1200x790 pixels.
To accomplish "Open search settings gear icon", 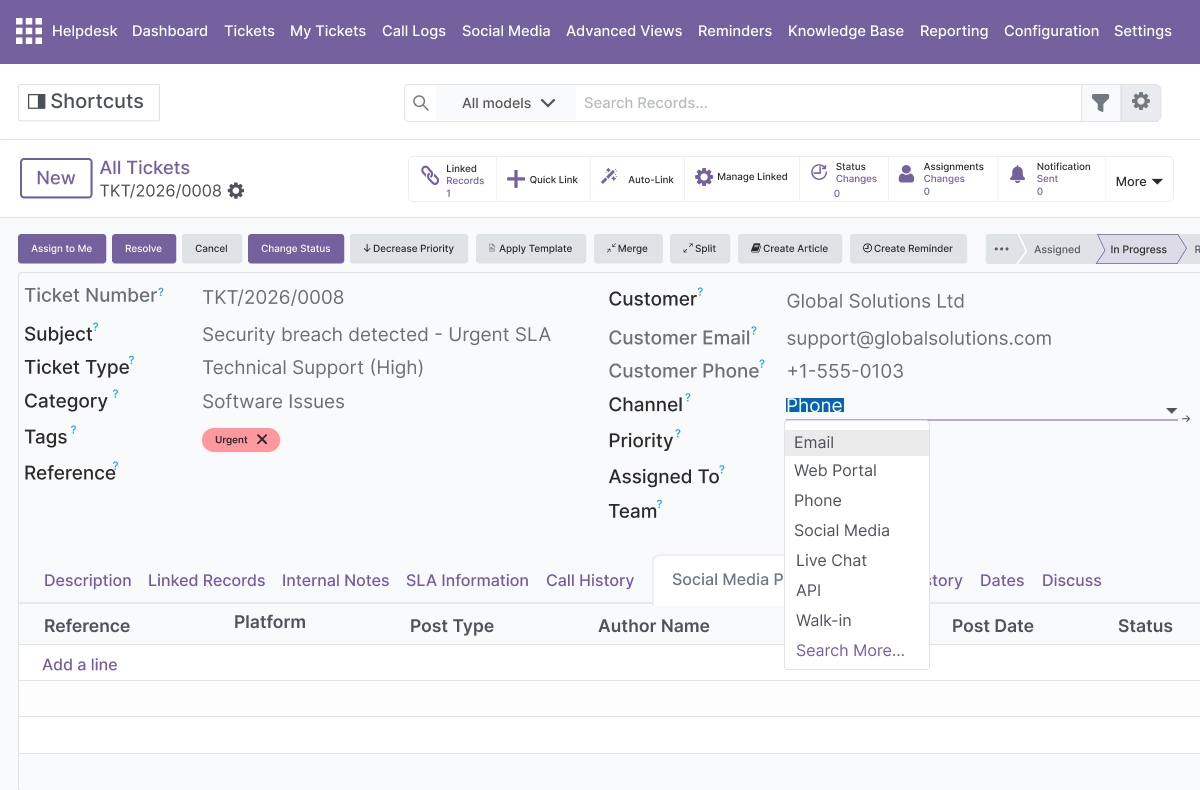I will [1141, 103].
